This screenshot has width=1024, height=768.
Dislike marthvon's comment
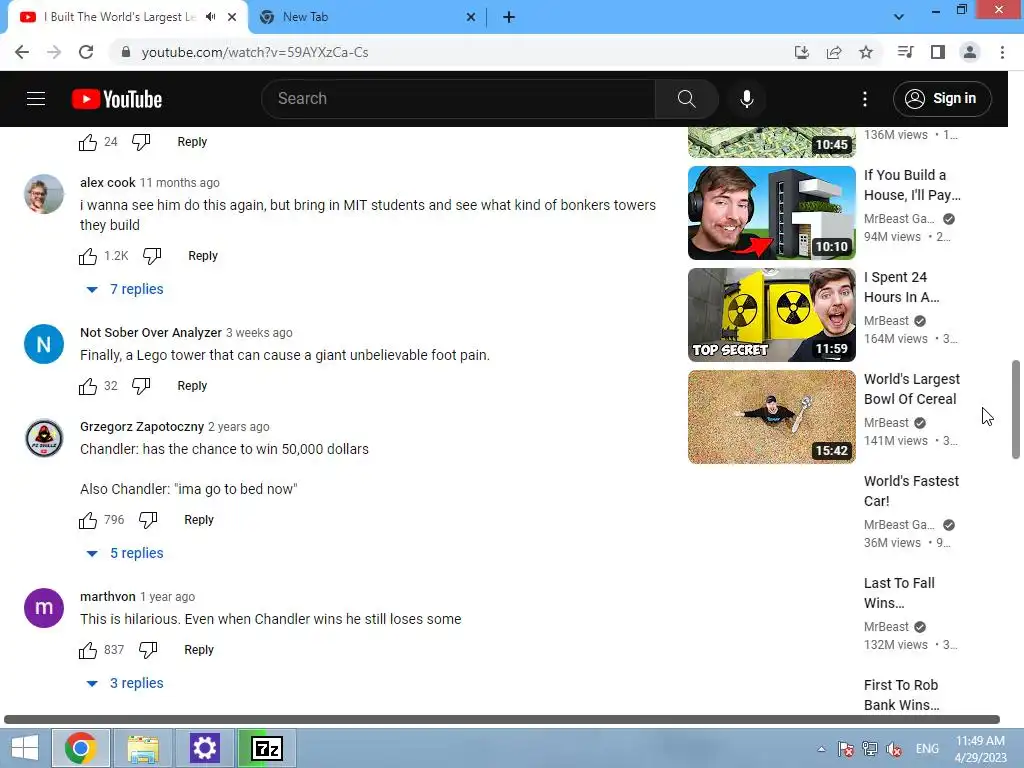[148, 650]
